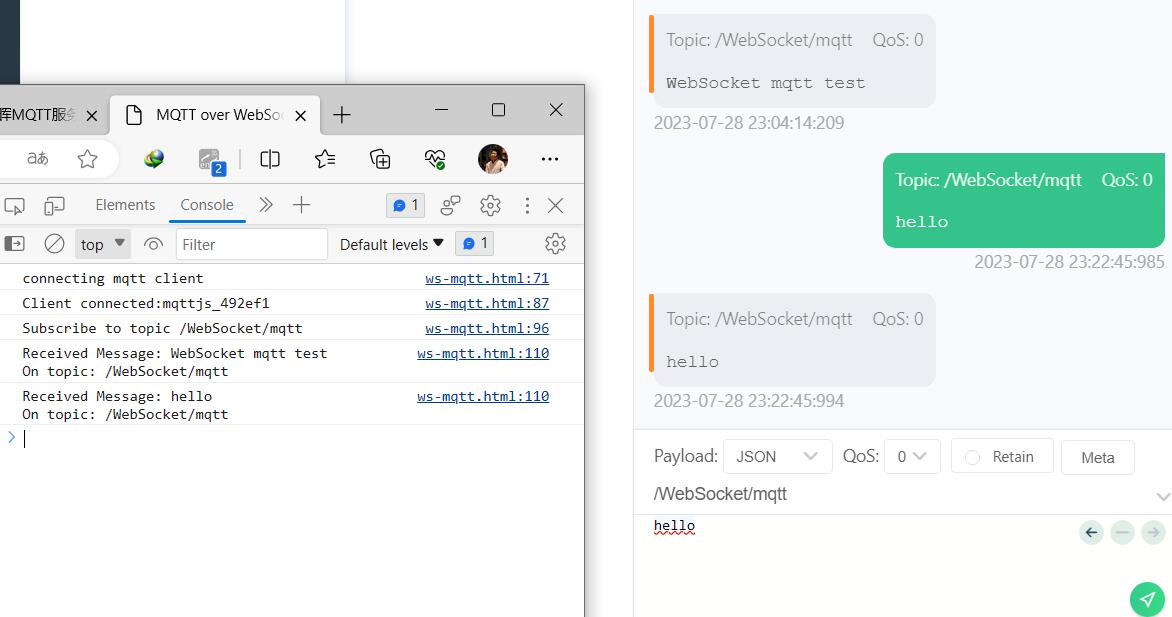
Task: Open the QoS level dropdown
Action: (911, 457)
